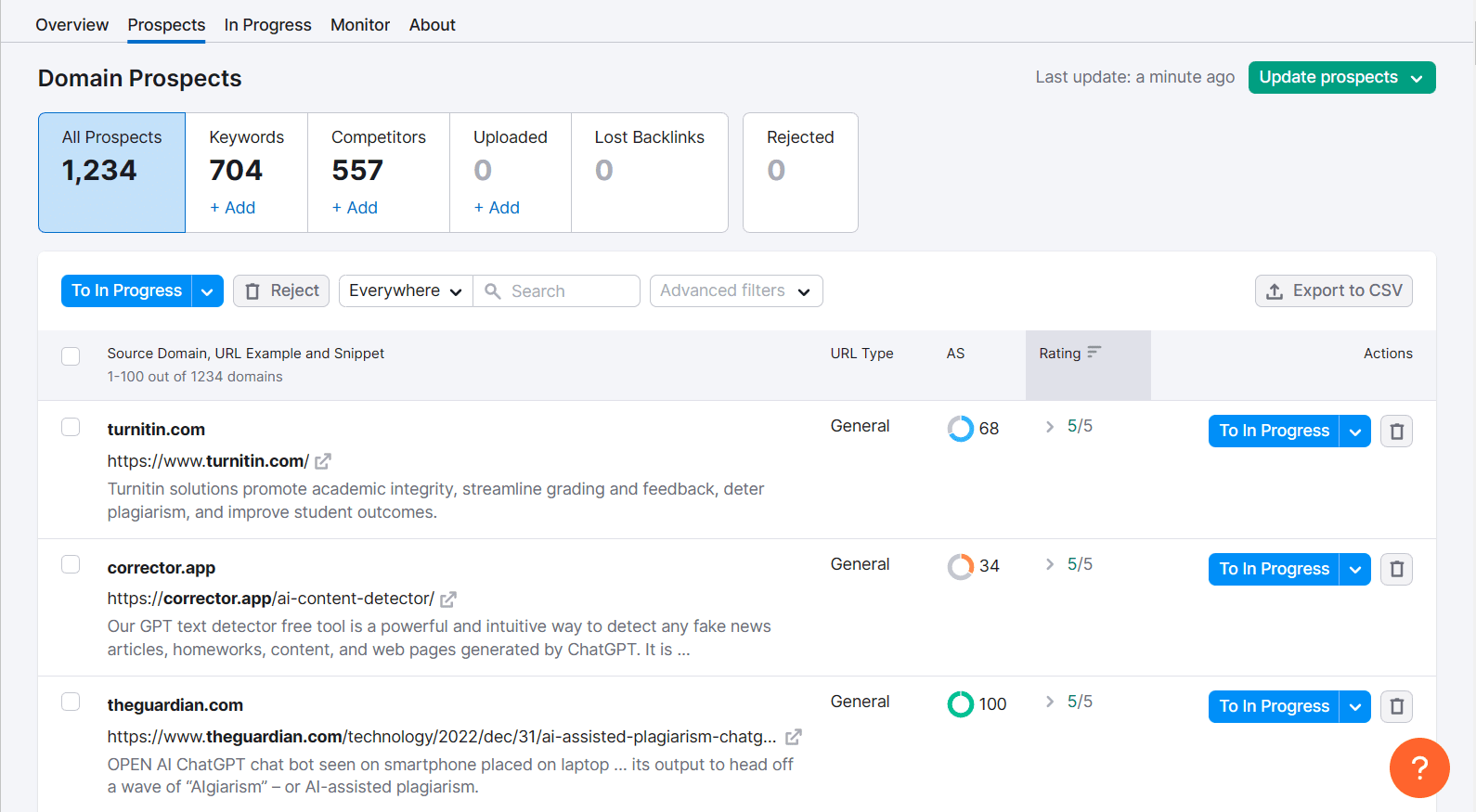Move corrector.app To In Progress
Screen dimensions: 1476x812
point(1274,569)
